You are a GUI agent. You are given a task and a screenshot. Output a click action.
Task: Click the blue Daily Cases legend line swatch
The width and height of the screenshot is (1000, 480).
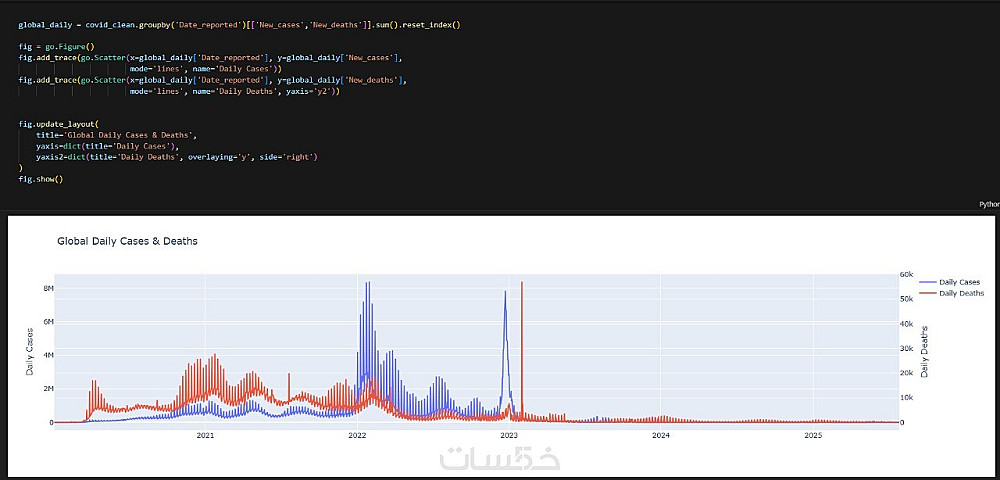[x=928, y=282]
